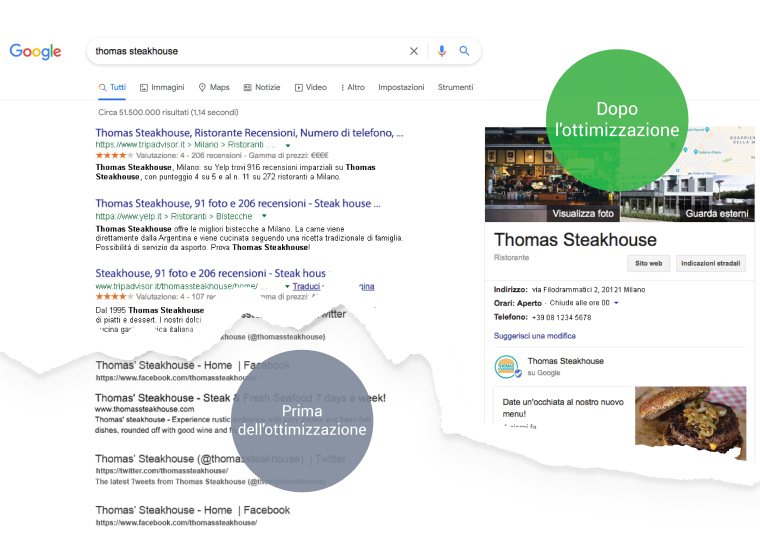The width and height of the screenshot is (760, 555).
Task: Open Thomas Steakhouse Ristorante Recensioni result
Action: tap(249, 133)
